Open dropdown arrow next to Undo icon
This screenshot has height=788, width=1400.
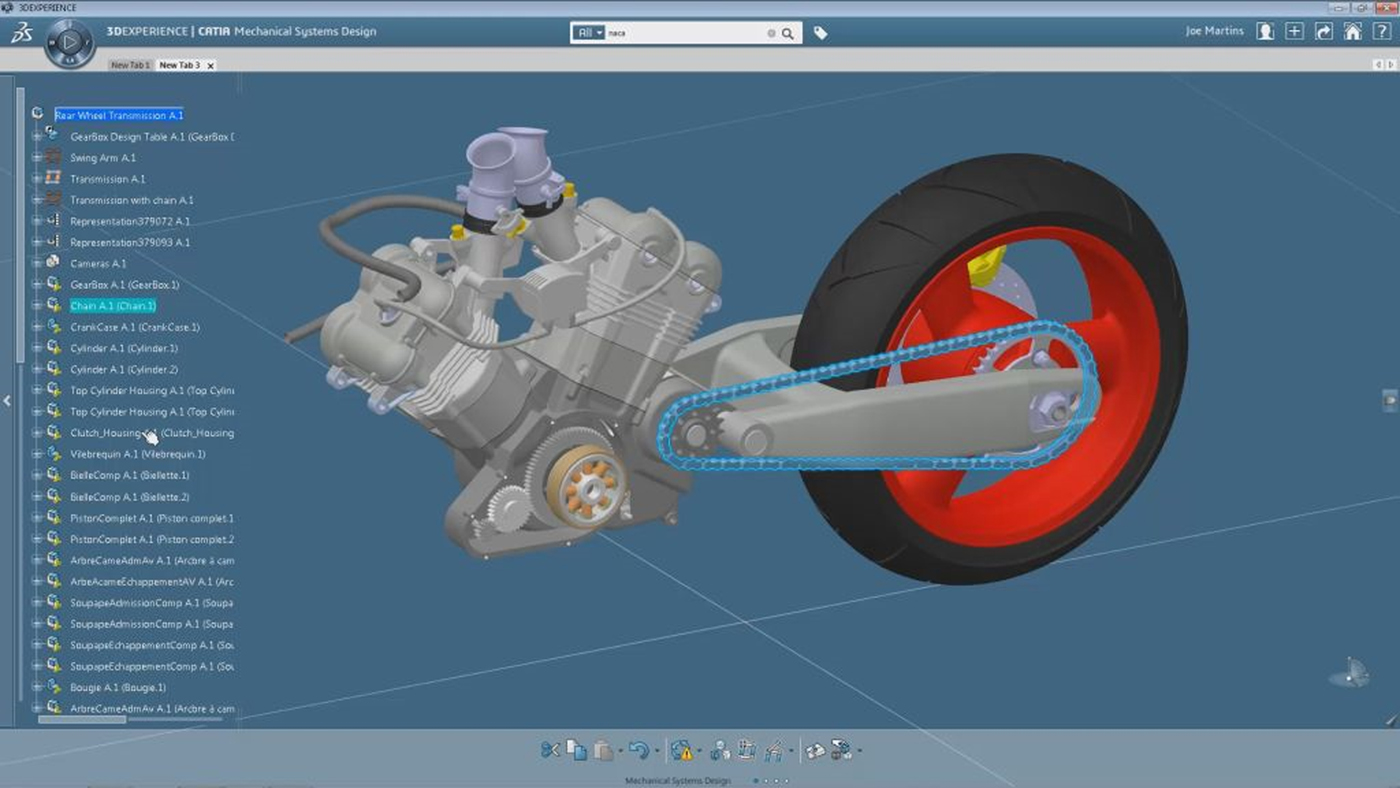(657, 751)
